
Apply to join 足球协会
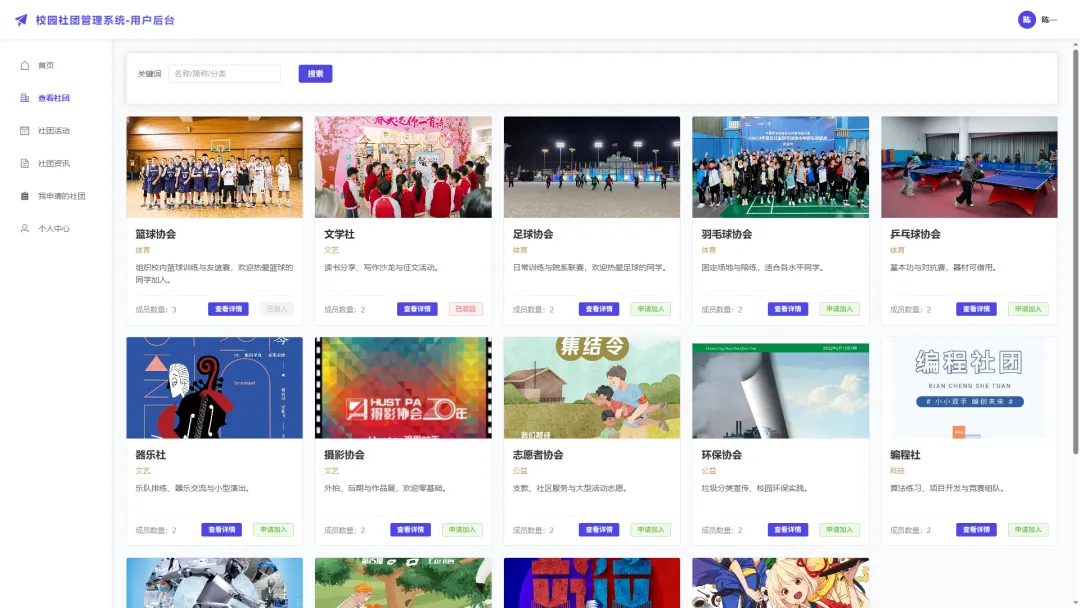pyautogui.click(x=650, y=309)
